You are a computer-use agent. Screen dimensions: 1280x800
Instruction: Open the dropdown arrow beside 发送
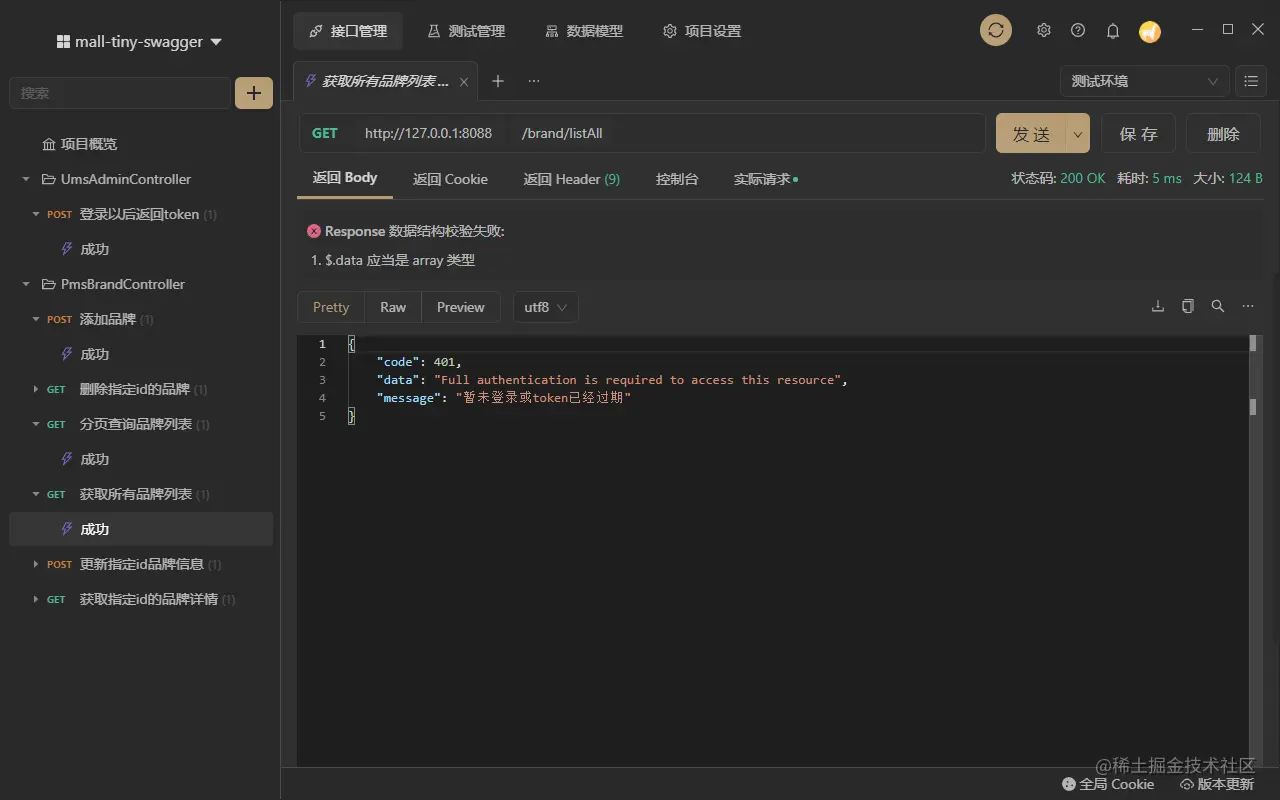[x=1078, y=133]
